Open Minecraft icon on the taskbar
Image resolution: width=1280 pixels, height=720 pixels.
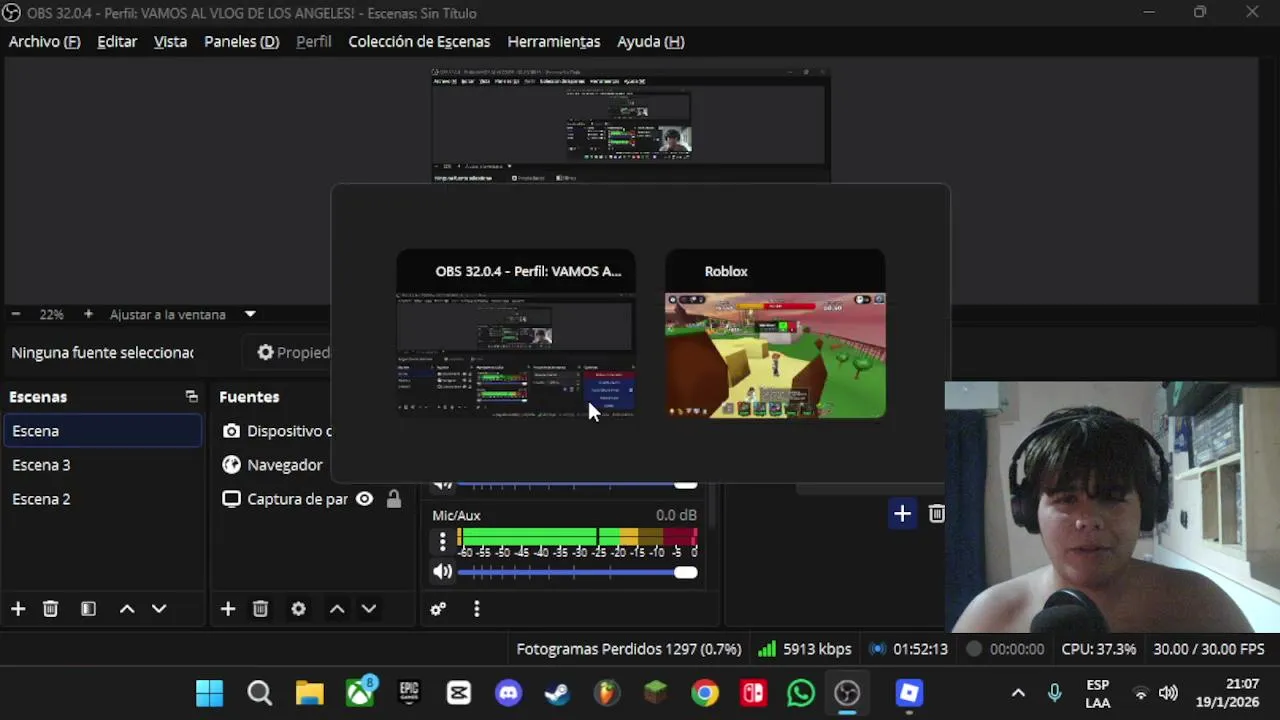coord(655,693)
